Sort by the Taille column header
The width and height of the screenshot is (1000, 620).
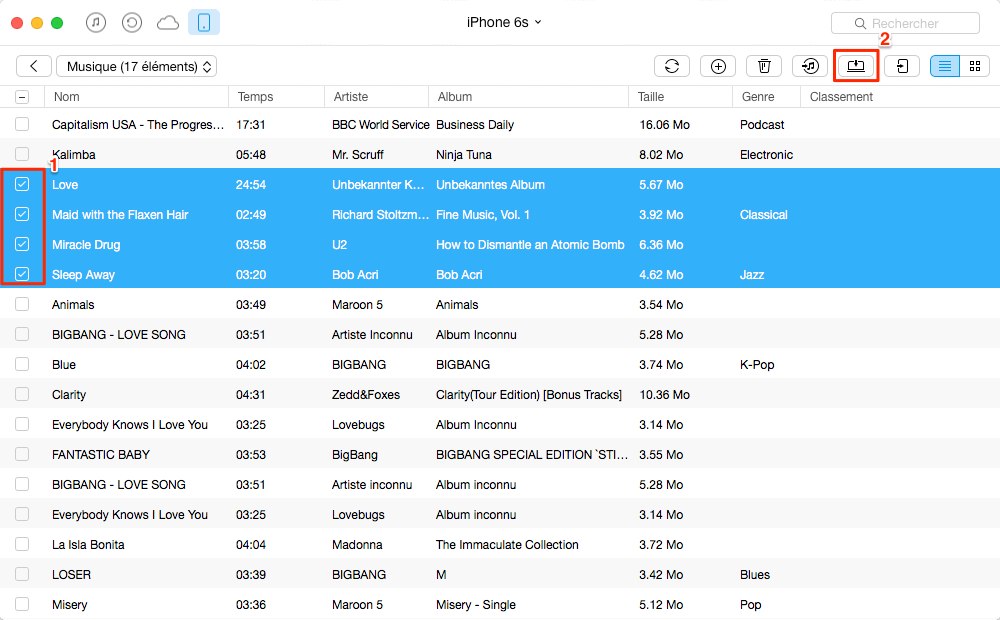click(680, 97)
